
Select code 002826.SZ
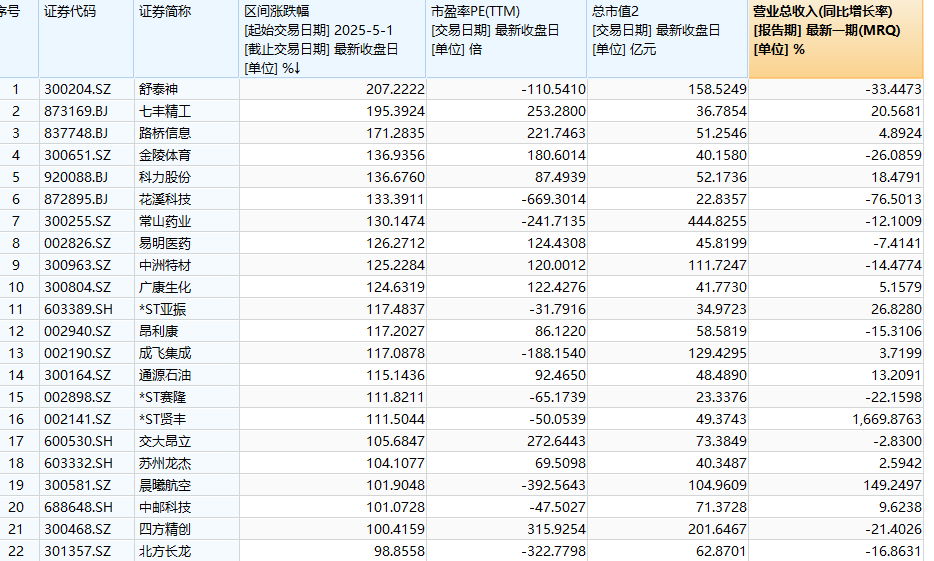tap(77, 244)
